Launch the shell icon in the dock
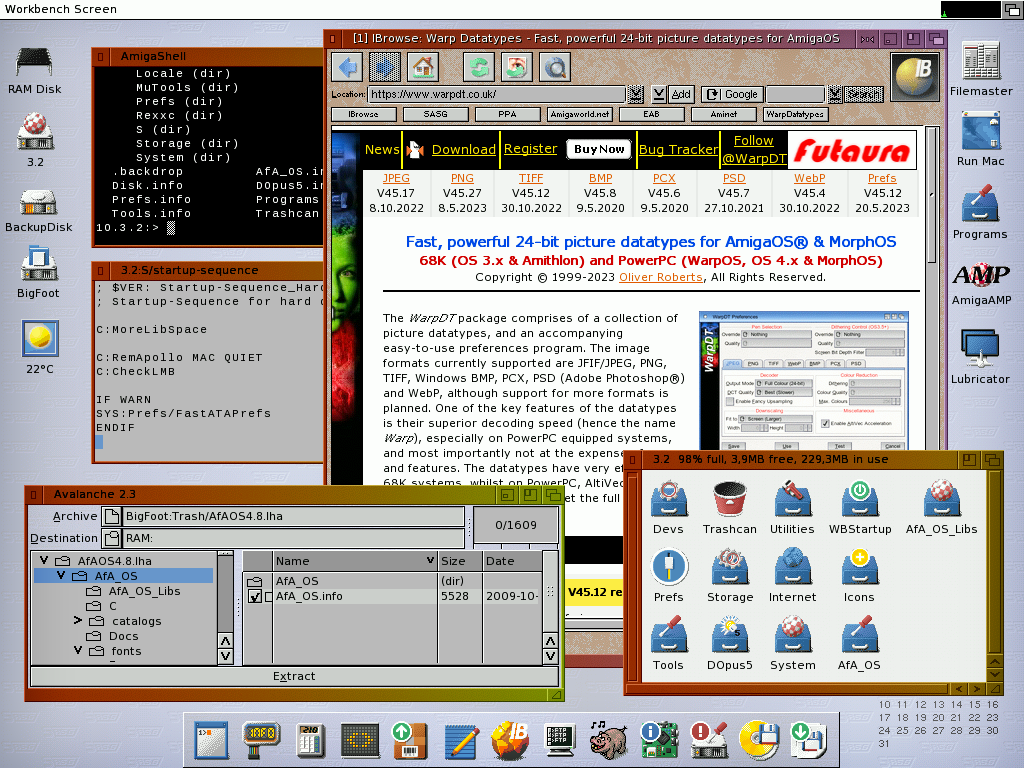1024x768 pixels. [x=212, y=740]
